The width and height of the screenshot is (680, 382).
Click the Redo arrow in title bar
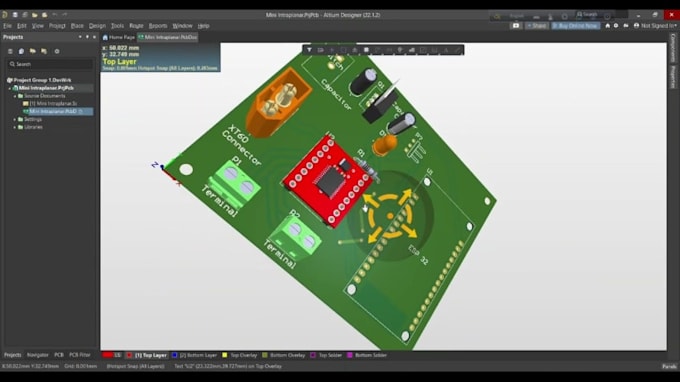coord(64,15)
